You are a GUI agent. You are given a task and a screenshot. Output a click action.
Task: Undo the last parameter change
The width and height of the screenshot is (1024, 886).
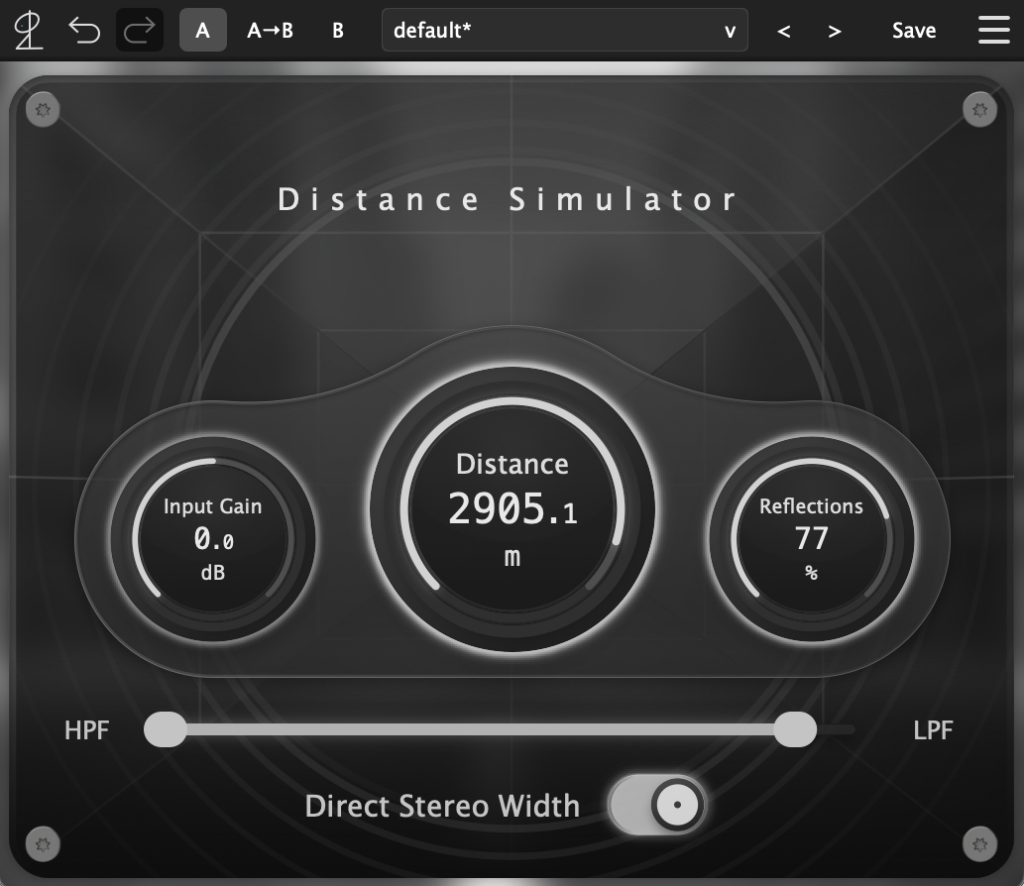tap(84, 31)
